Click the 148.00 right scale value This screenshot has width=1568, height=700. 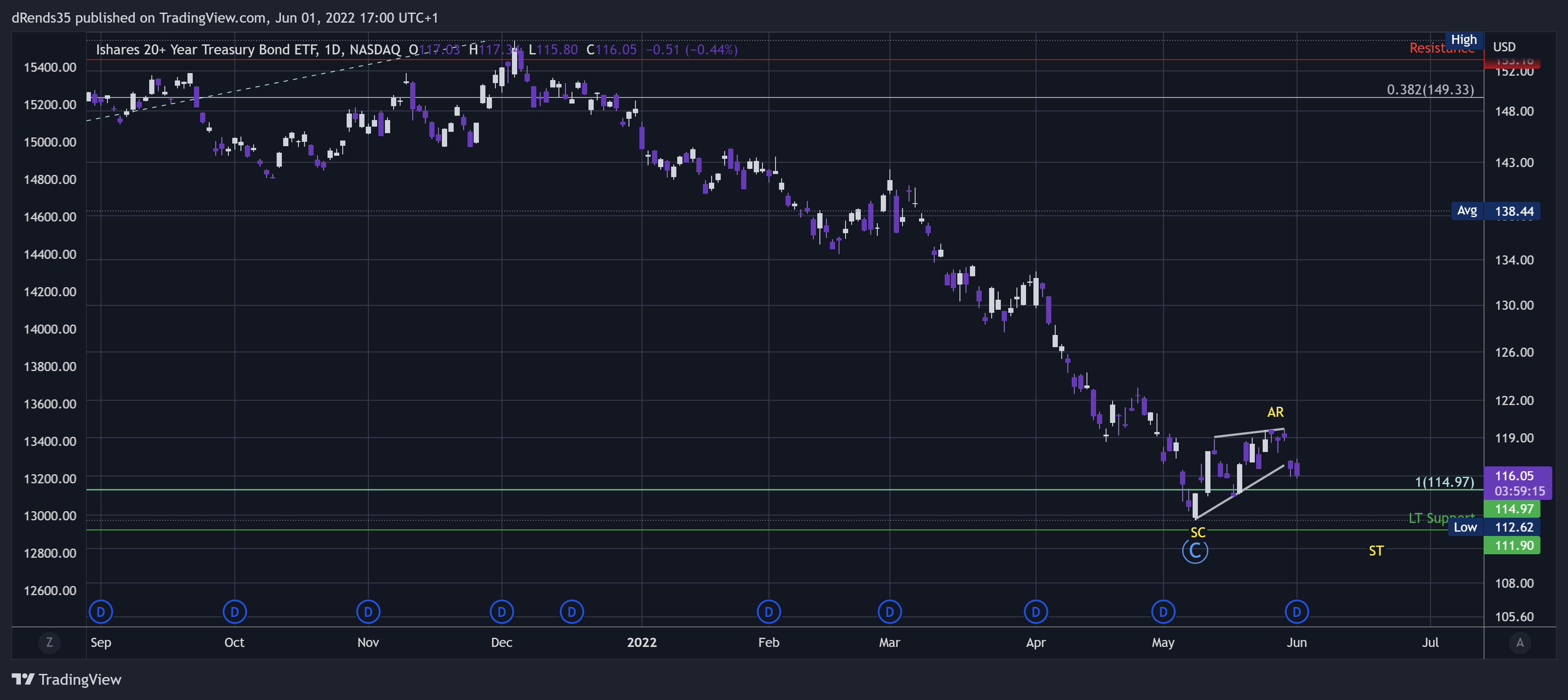pyautogui.click(x=1514, y=111)
